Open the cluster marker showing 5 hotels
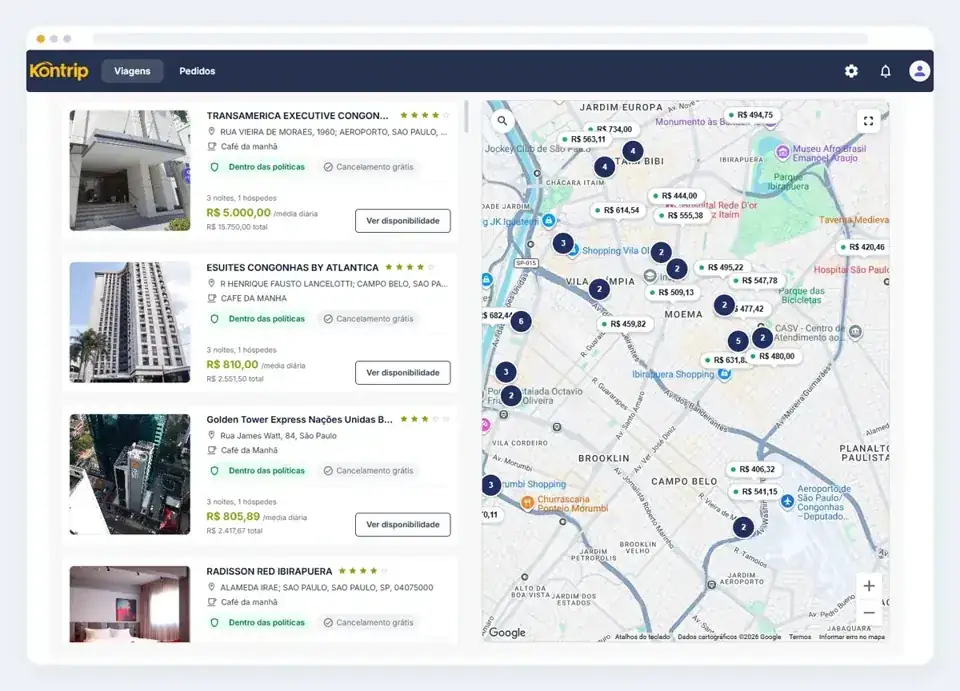Screen dimensions: 960x691 click(x=738, y=341)
